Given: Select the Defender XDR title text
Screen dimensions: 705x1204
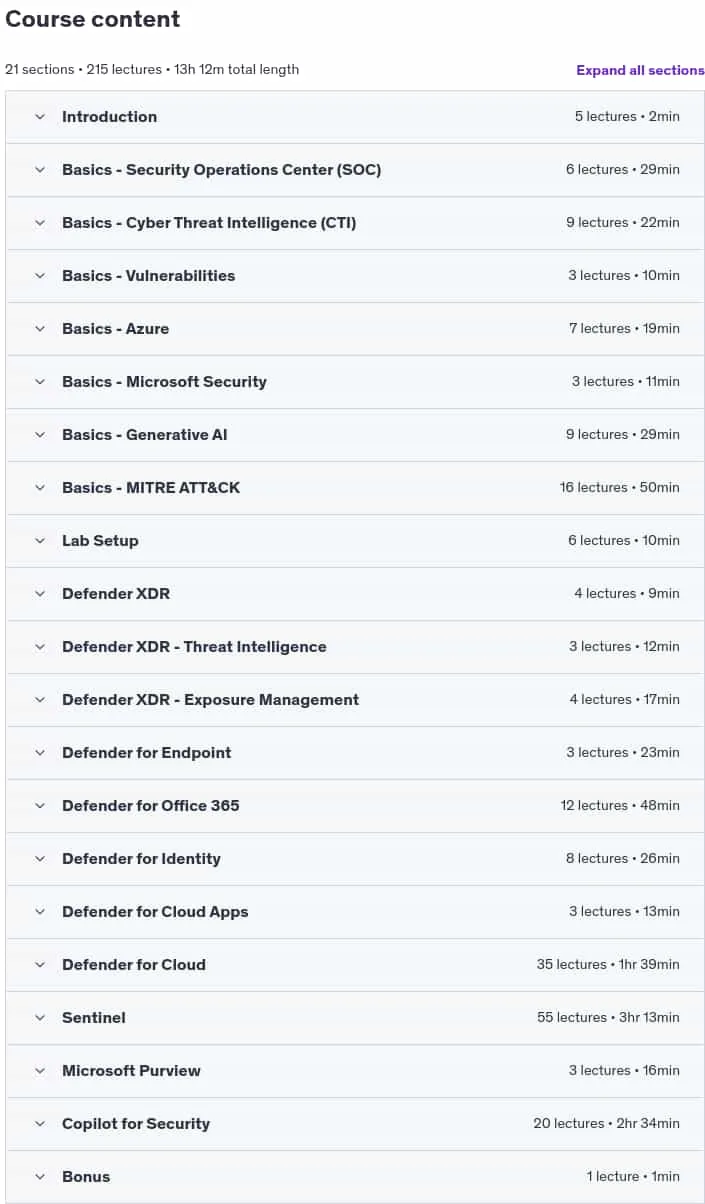Looking at the screenshot, I should (116, 594).
